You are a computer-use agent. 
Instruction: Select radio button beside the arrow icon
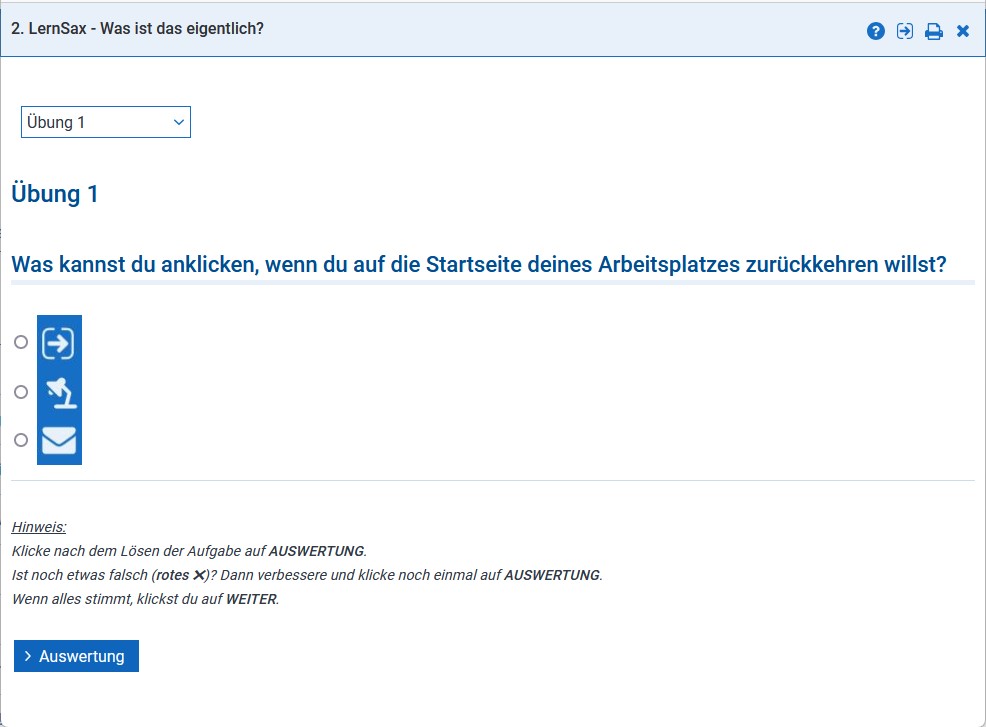coord(21,342)
